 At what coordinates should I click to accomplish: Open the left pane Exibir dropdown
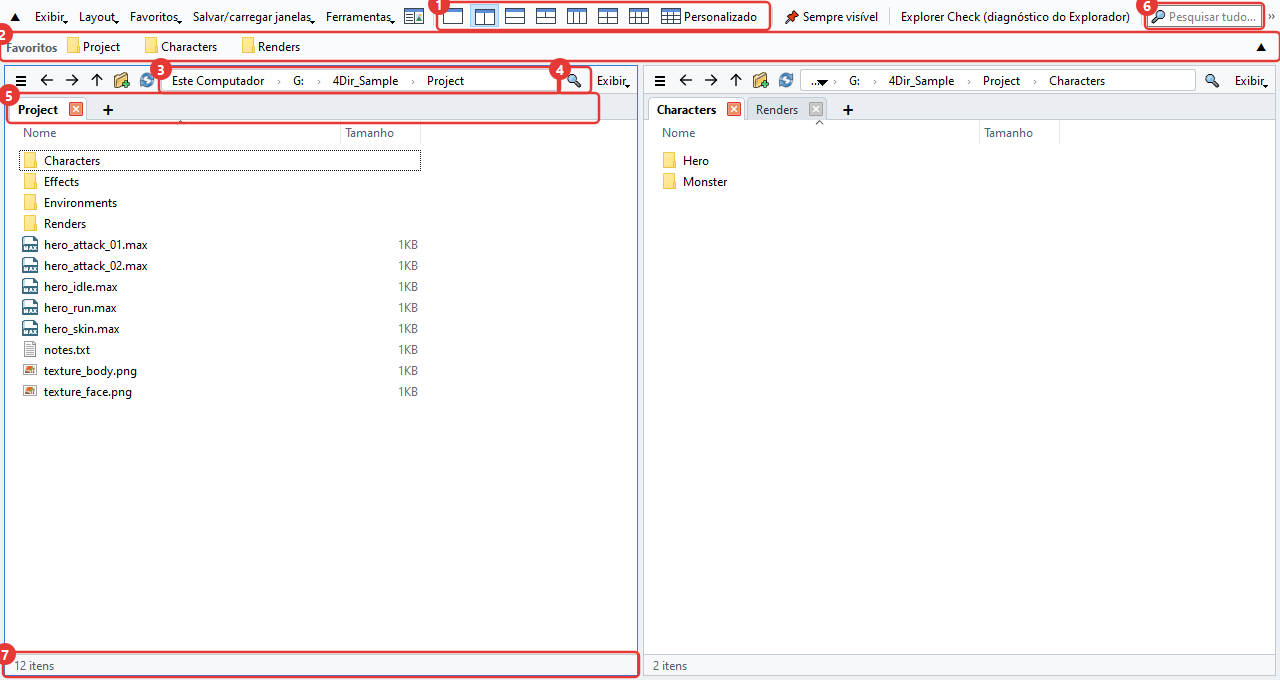(x=614, y=81)
